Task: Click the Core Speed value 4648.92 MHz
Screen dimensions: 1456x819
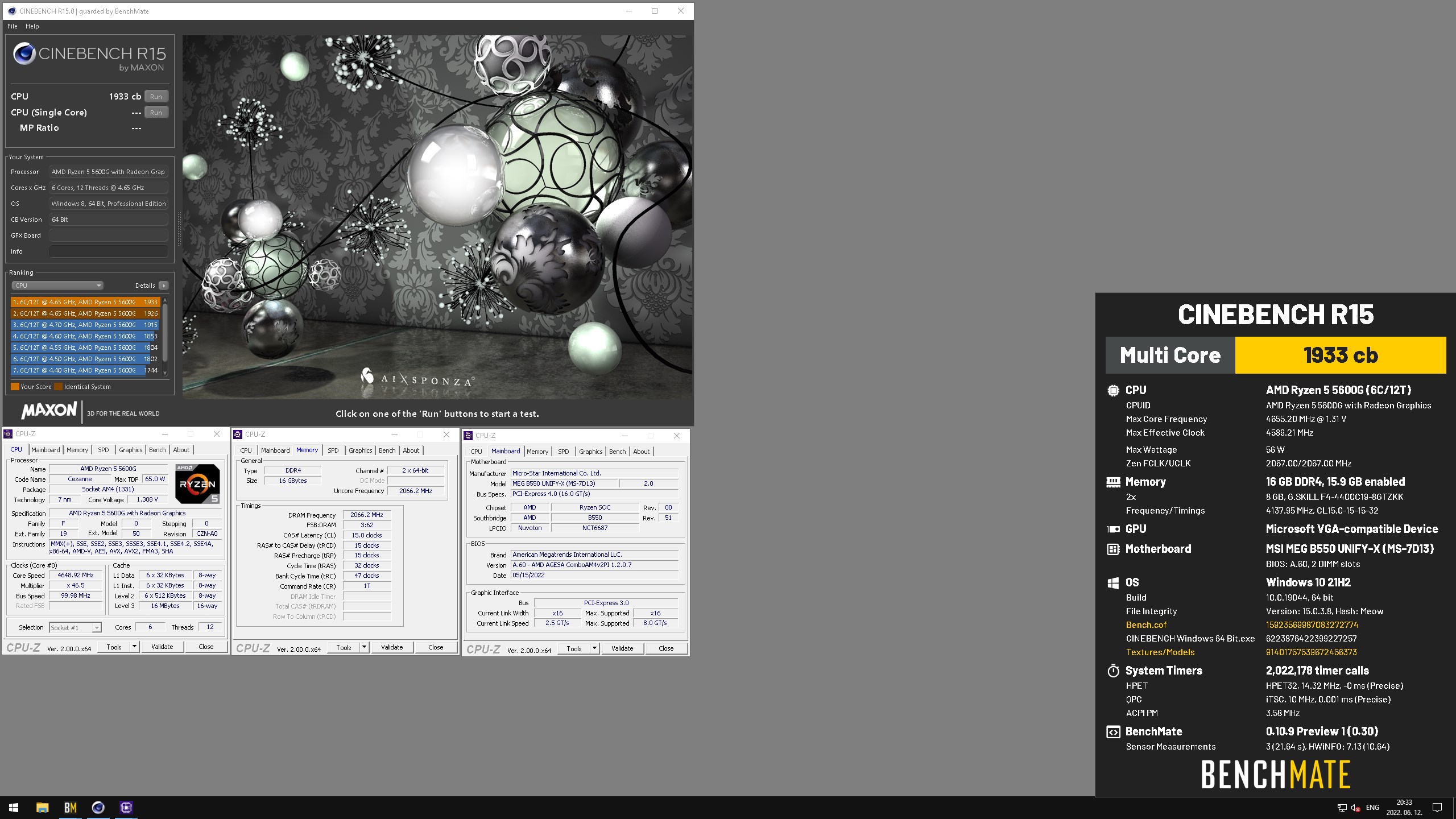Action: (x=75, y=576)
